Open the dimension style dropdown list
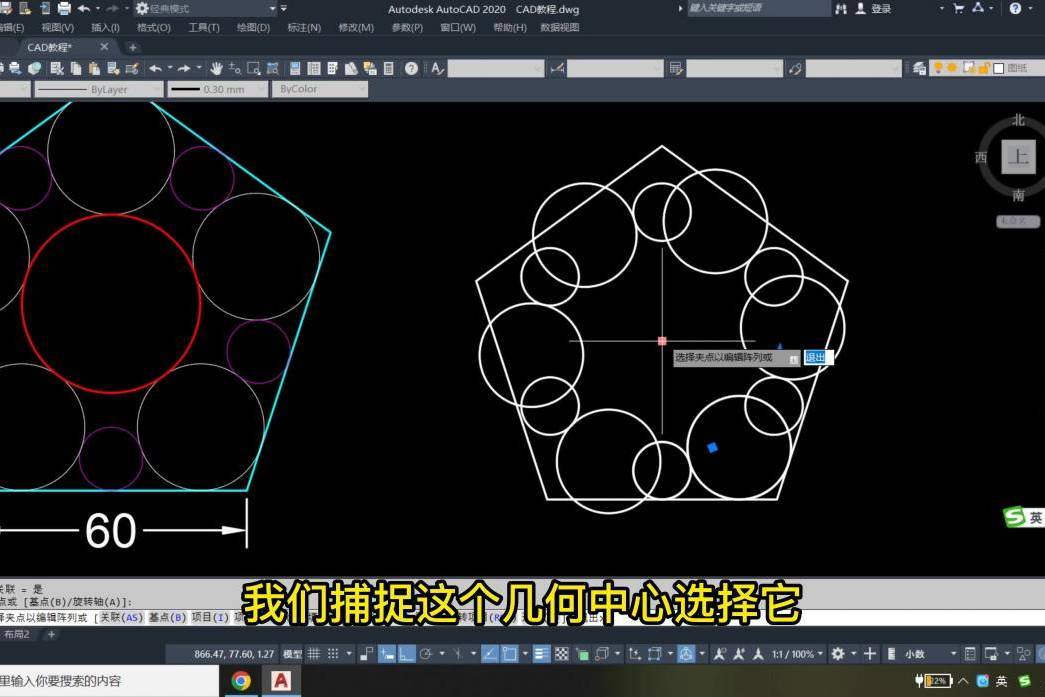The width and height of the screenshot is (1045, 697). pyautogui.click(x=615, y=68)
